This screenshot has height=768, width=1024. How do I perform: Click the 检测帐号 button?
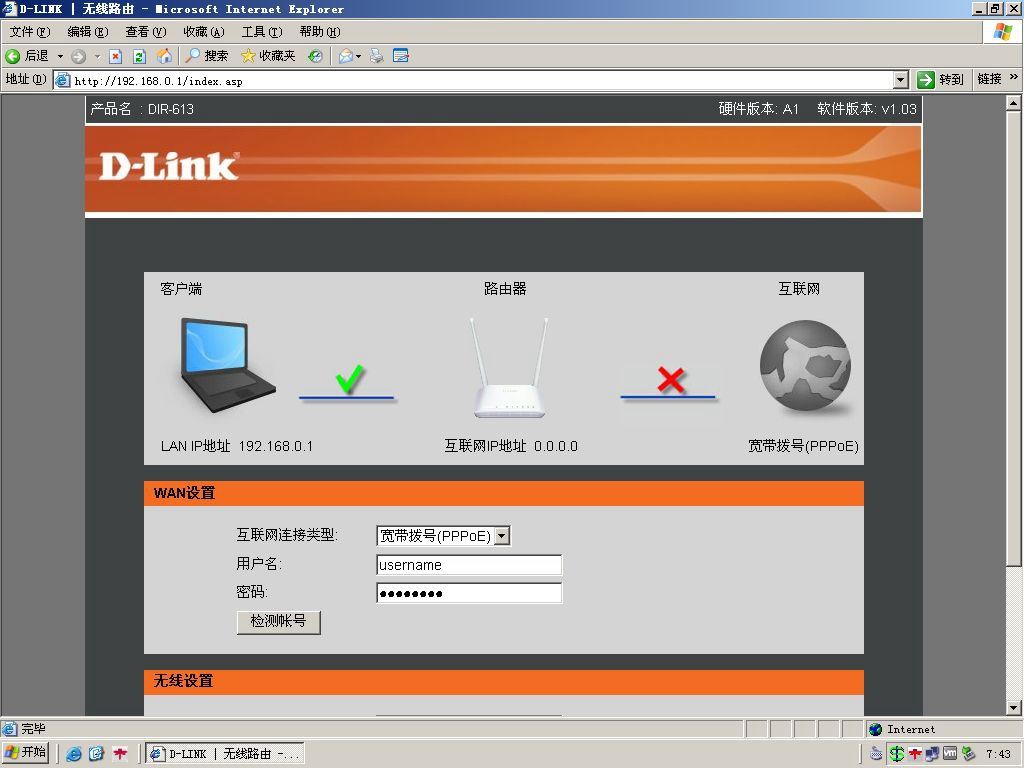click(278, 622)
